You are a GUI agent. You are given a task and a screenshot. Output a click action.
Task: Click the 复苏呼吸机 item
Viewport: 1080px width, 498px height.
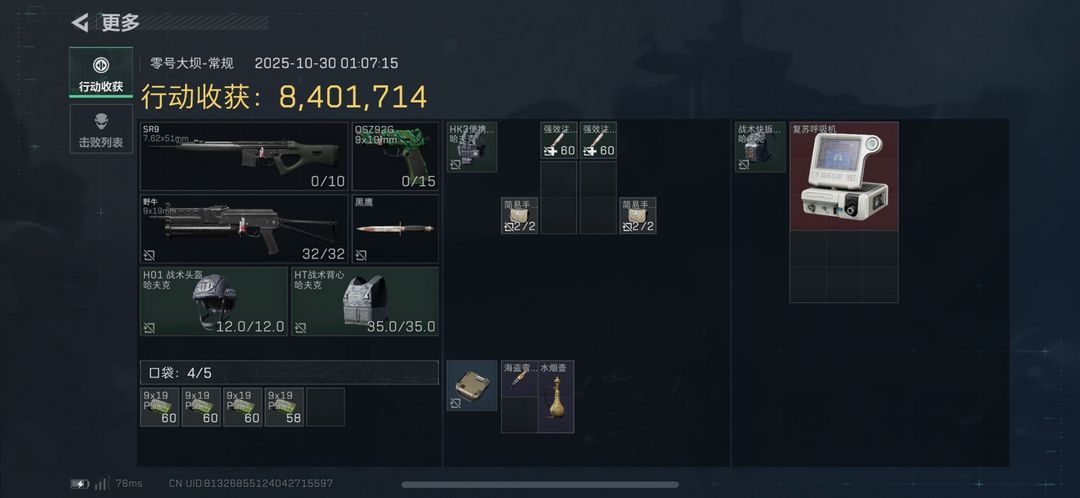click(844, 176)
